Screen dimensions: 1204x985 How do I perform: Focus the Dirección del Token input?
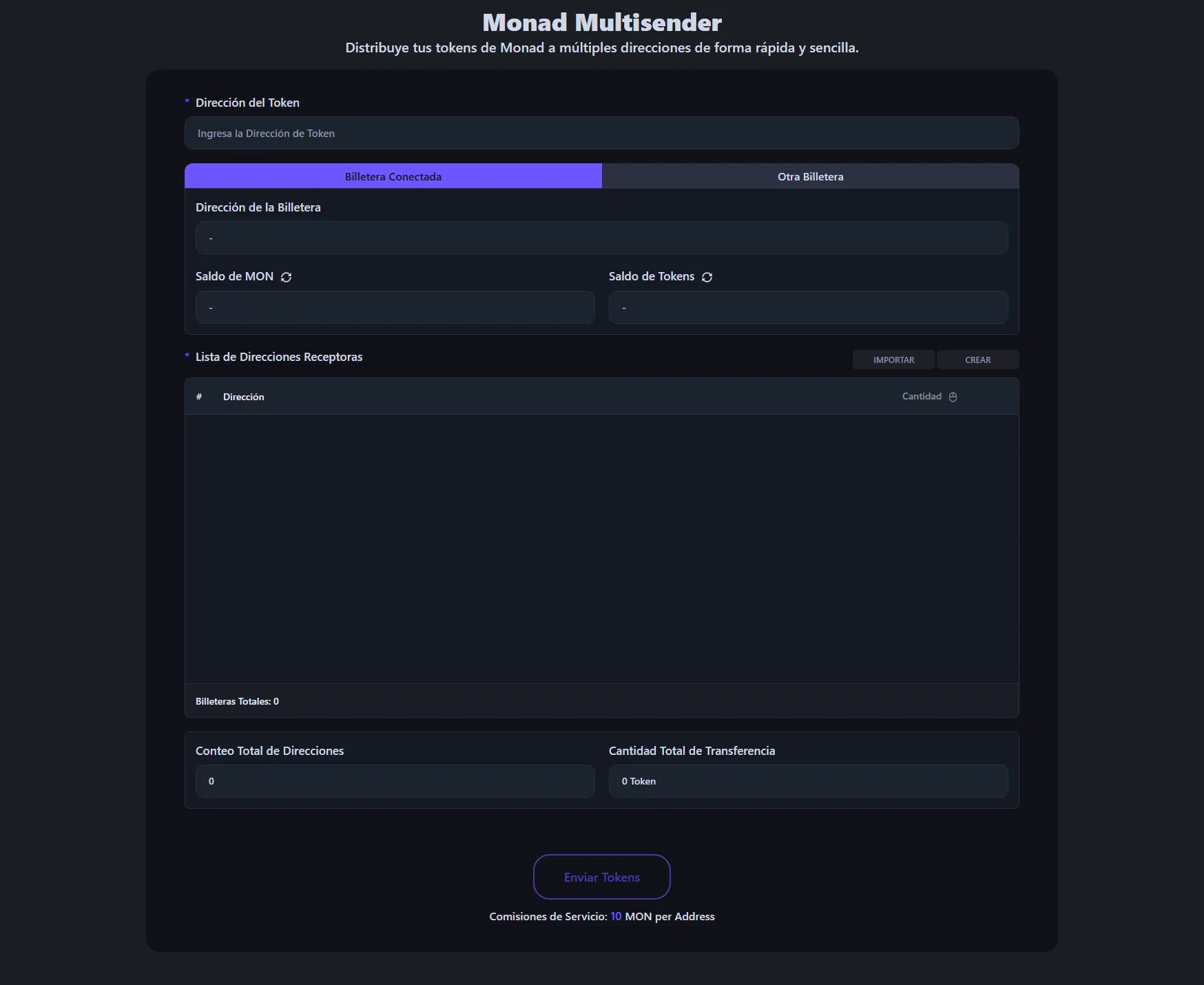click(x=601, y=133)
